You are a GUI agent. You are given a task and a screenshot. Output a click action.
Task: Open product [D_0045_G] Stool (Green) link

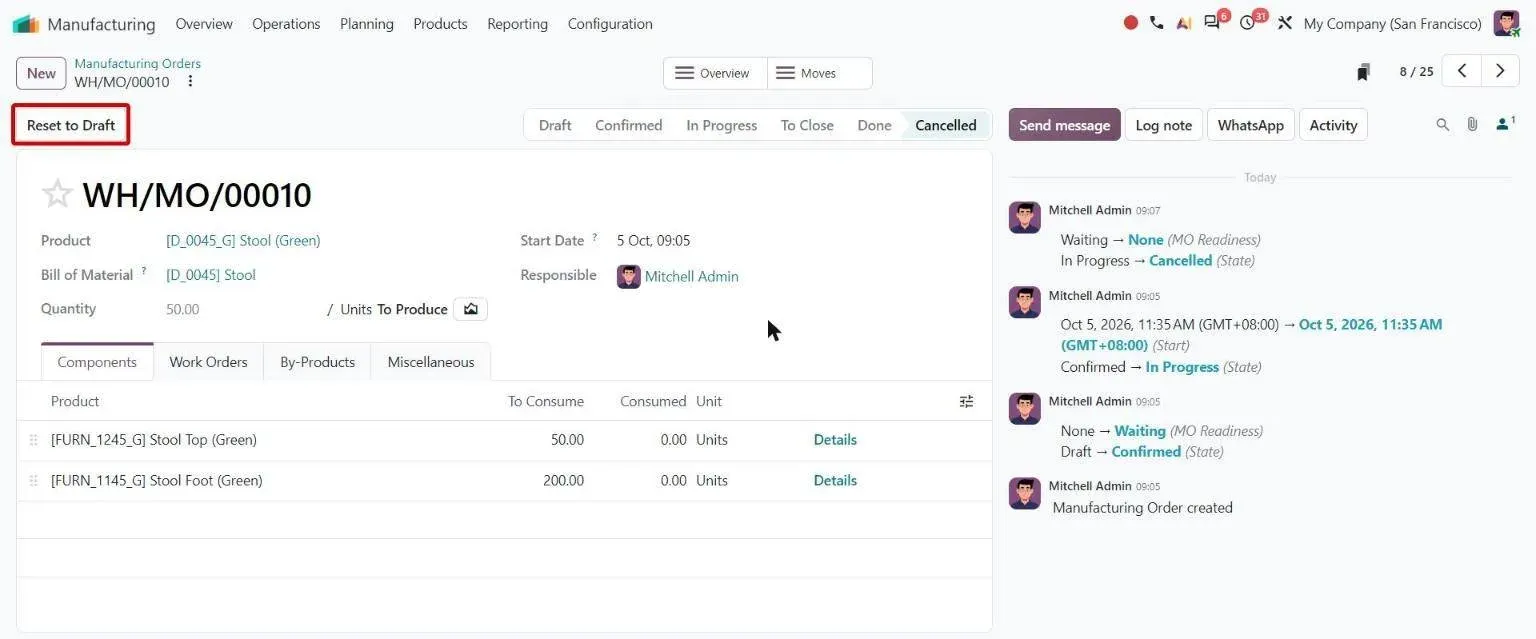coord(243,241)
